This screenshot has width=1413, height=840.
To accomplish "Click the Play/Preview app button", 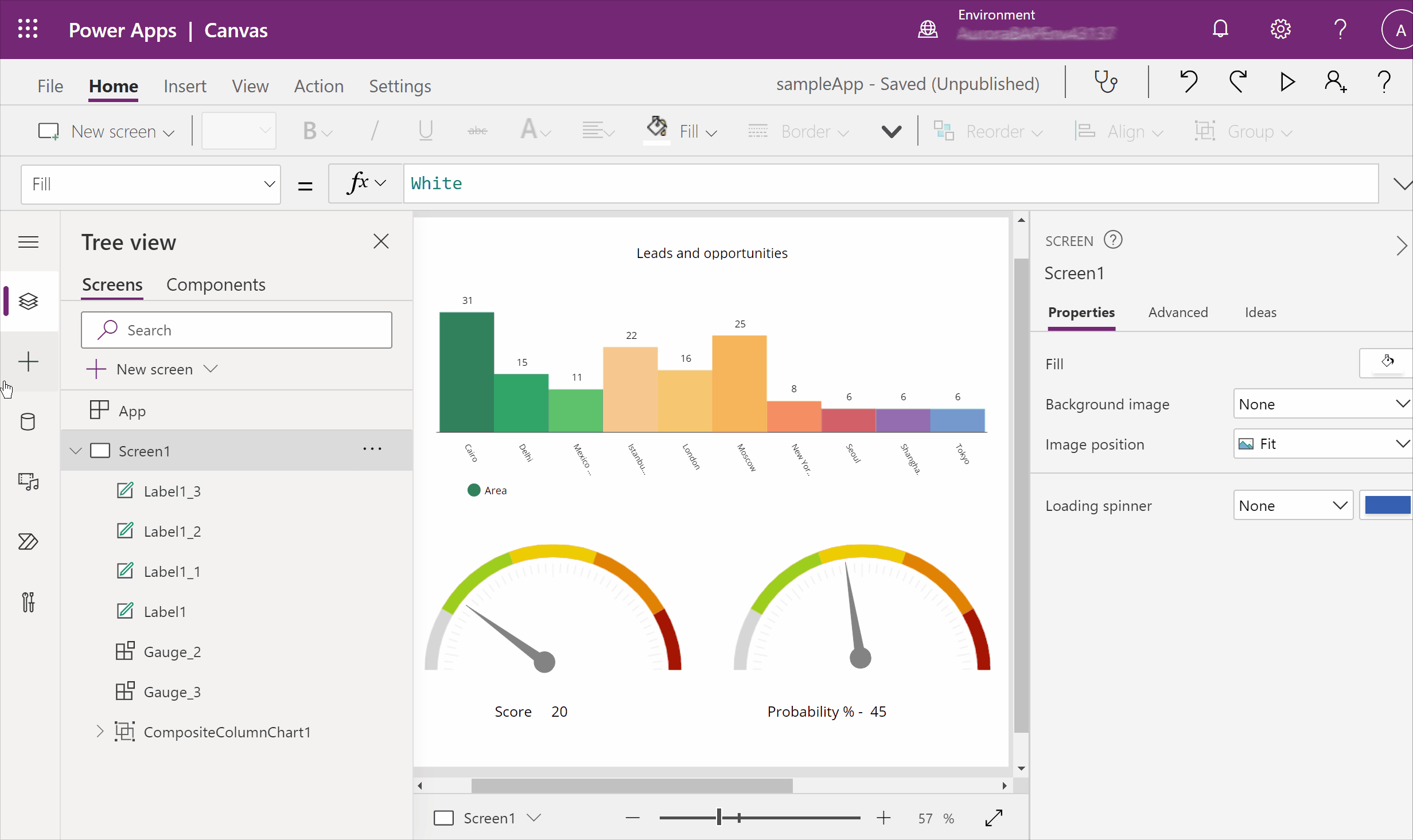I will click(1288, 83).
